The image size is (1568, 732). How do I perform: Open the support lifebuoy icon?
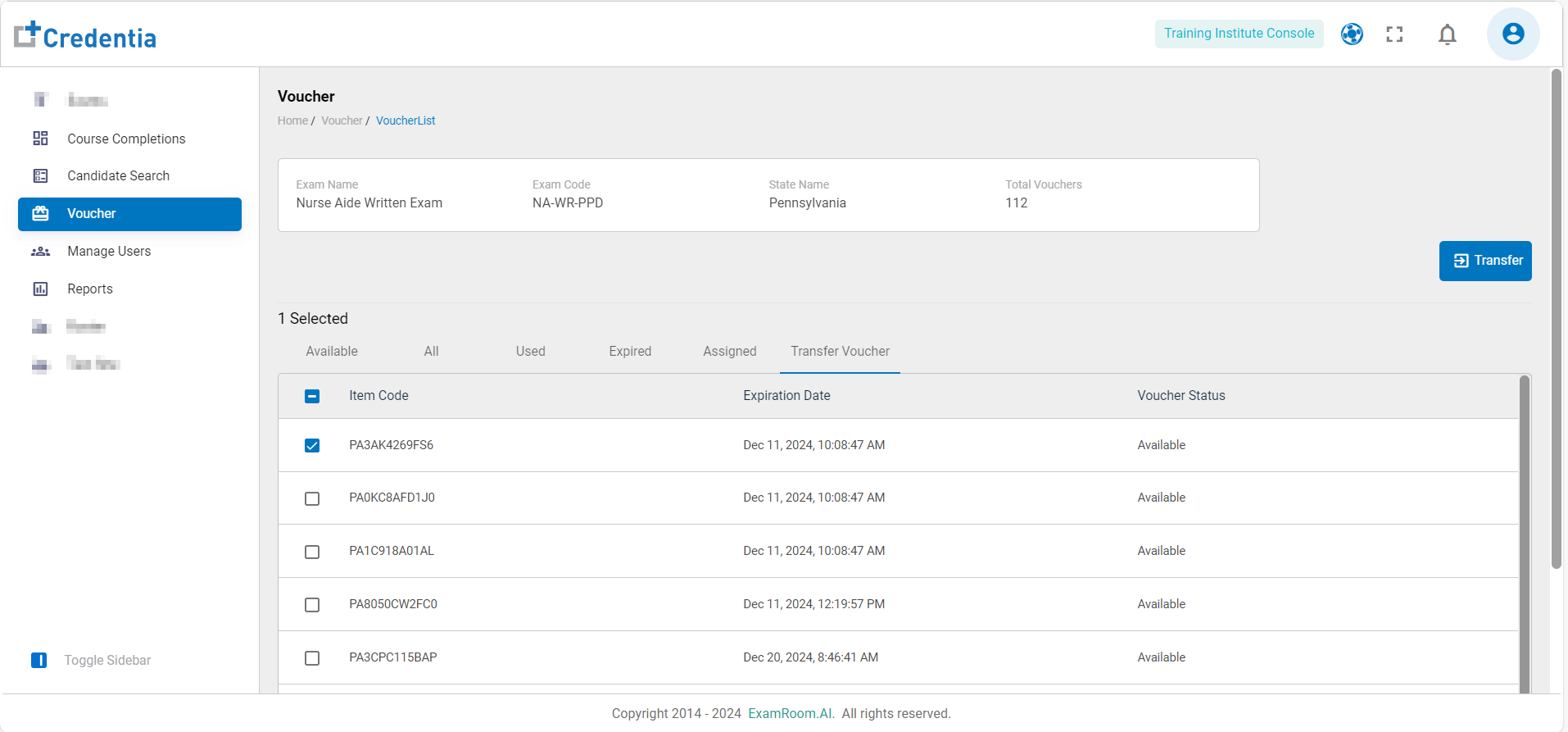point(1352,34)
